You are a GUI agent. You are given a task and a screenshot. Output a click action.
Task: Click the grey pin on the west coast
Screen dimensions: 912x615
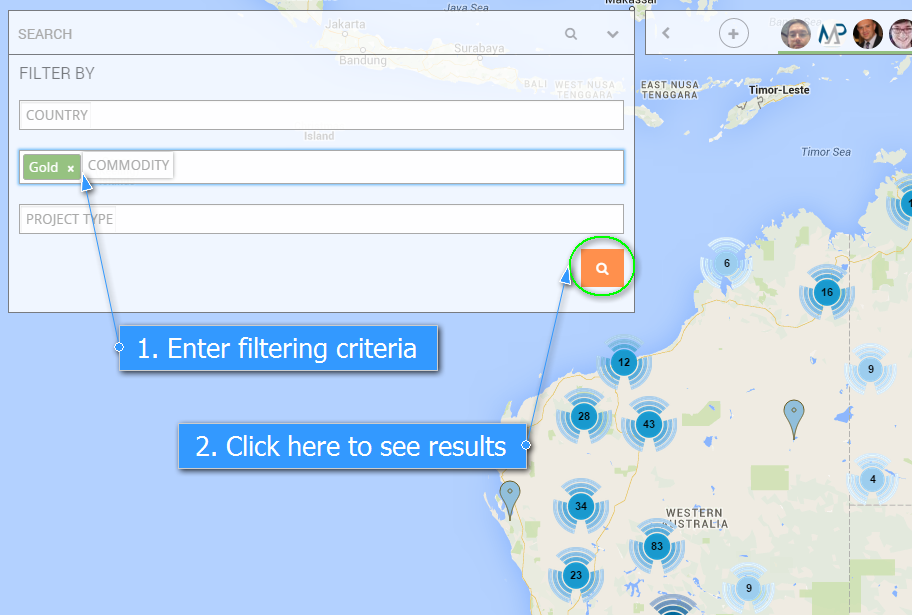510,496
